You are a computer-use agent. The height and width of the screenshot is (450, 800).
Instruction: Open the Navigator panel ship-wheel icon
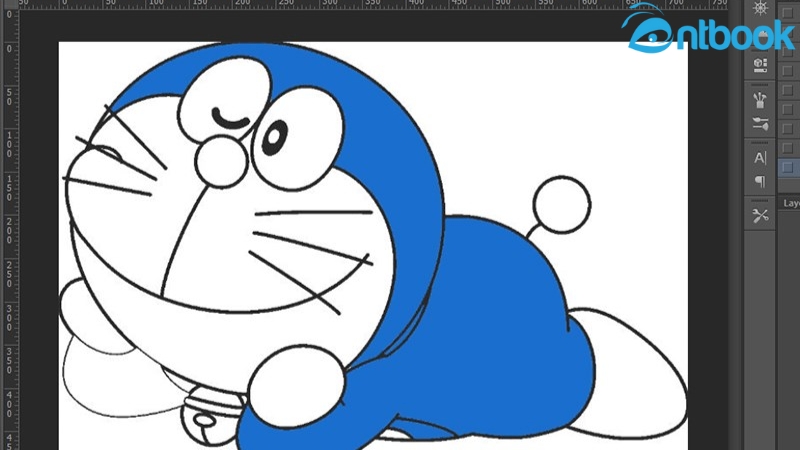click(760, 8)
